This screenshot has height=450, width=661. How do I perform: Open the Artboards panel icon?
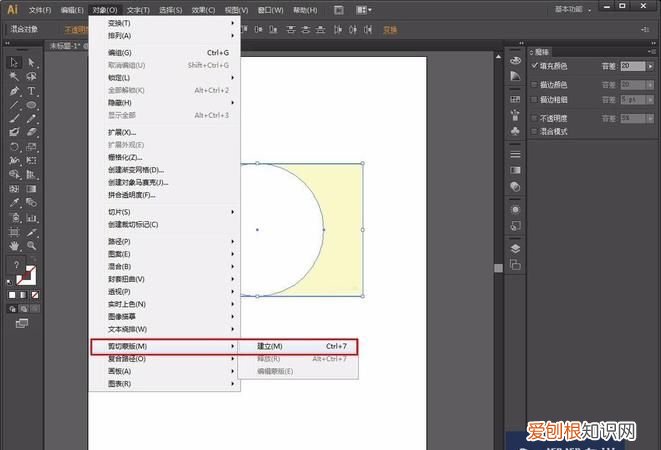(x=515, y=265)
